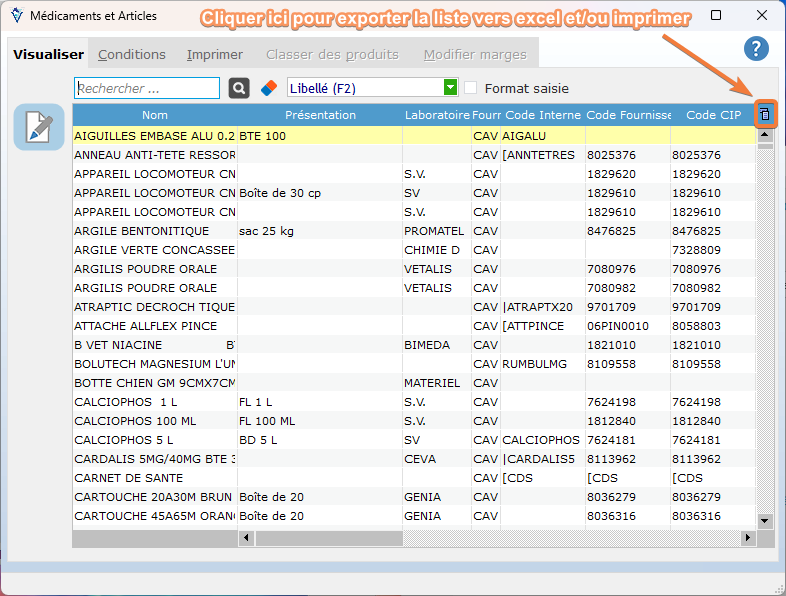Select the CALCIOPHOS 100 ML row
Viewport: 786px width, 596px height.
tap(414, 421)
